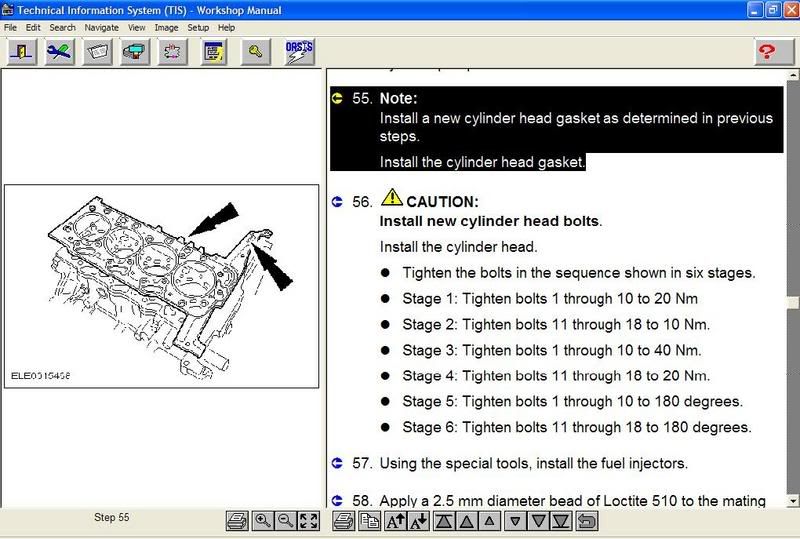Go down one step small triangle
Image resolution: width=800 pixels, height=539 pixels.
[x=515, y=521]
